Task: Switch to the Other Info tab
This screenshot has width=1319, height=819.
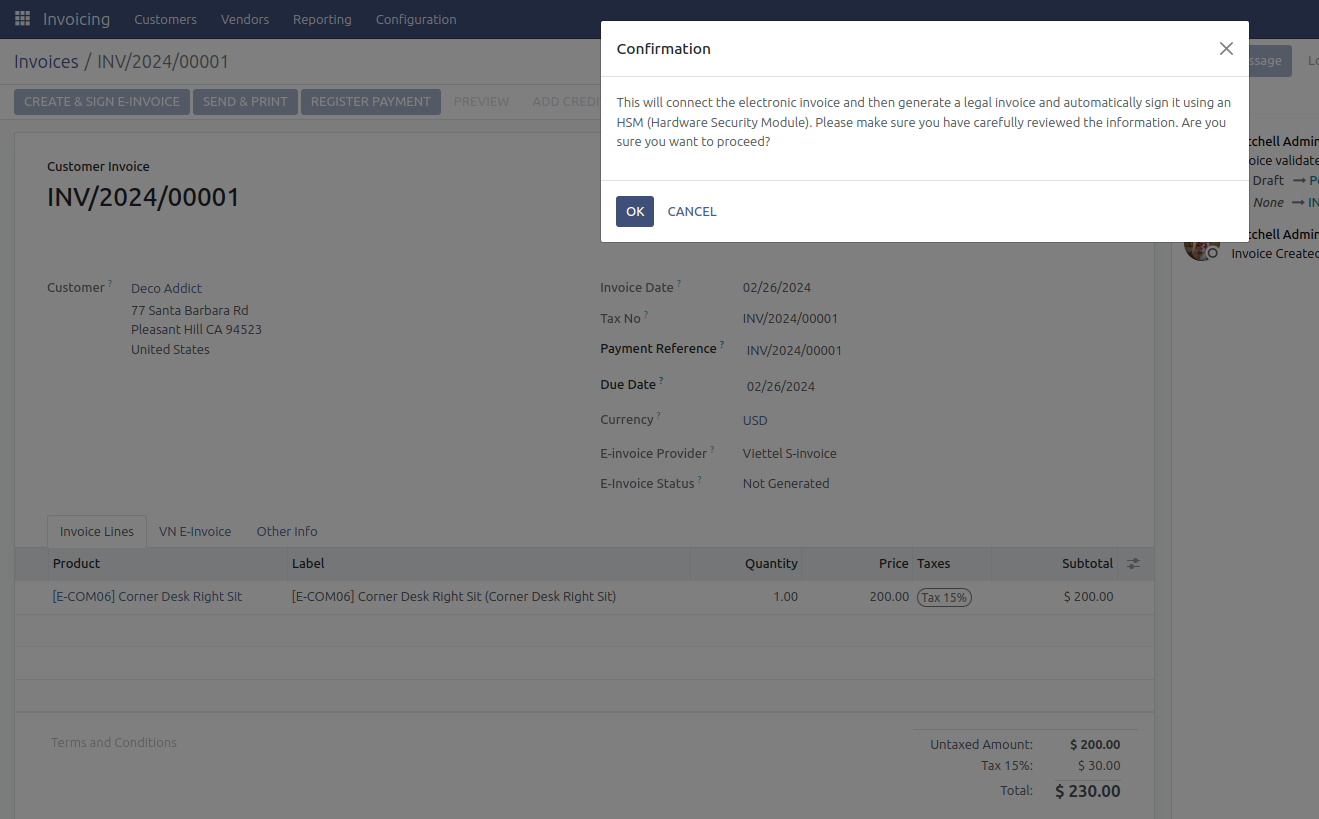Action: (x=287, y=532)
